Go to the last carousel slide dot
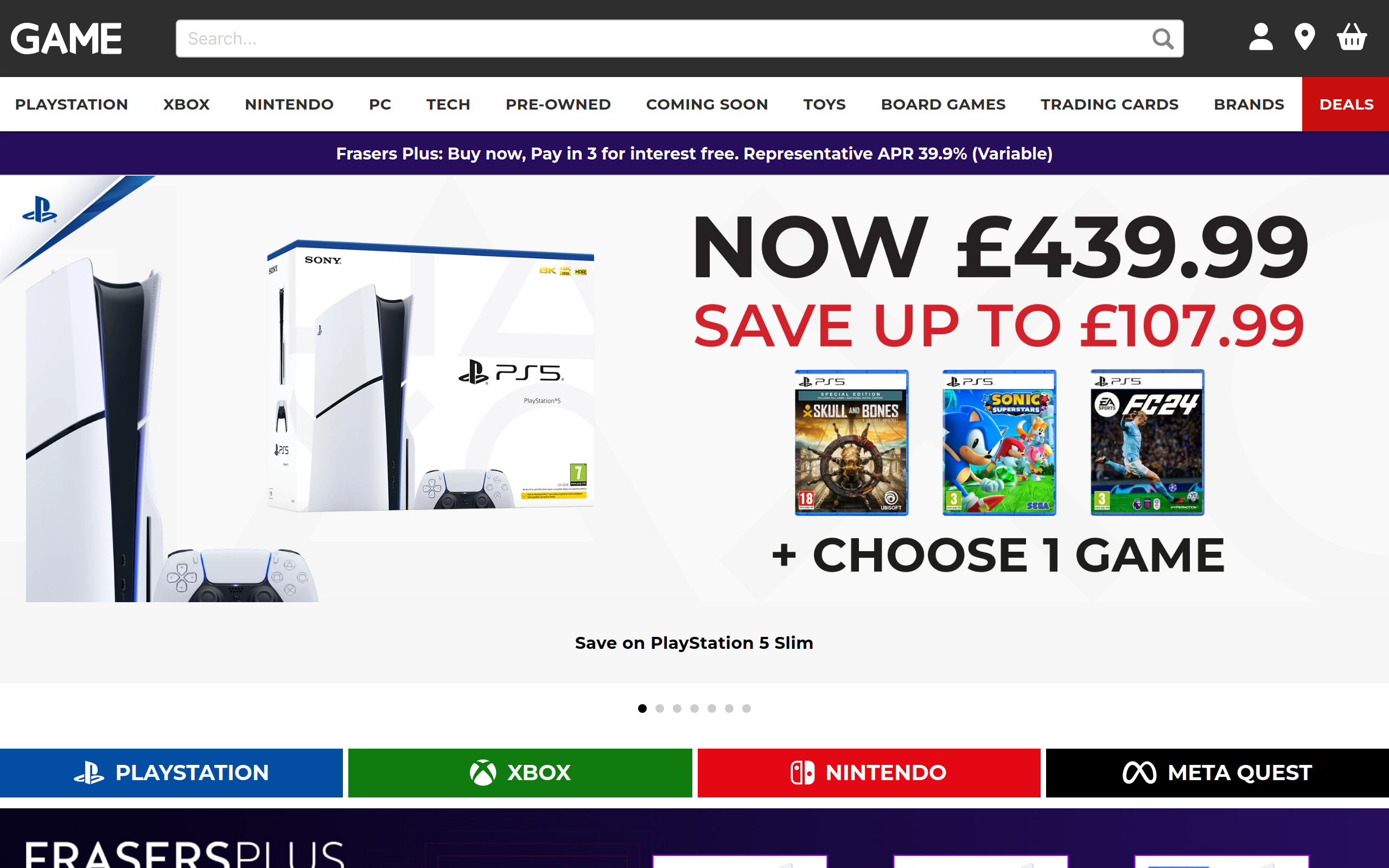This screenshot has height=868, width=1389. pyautogui.click(x=746, y=709)
